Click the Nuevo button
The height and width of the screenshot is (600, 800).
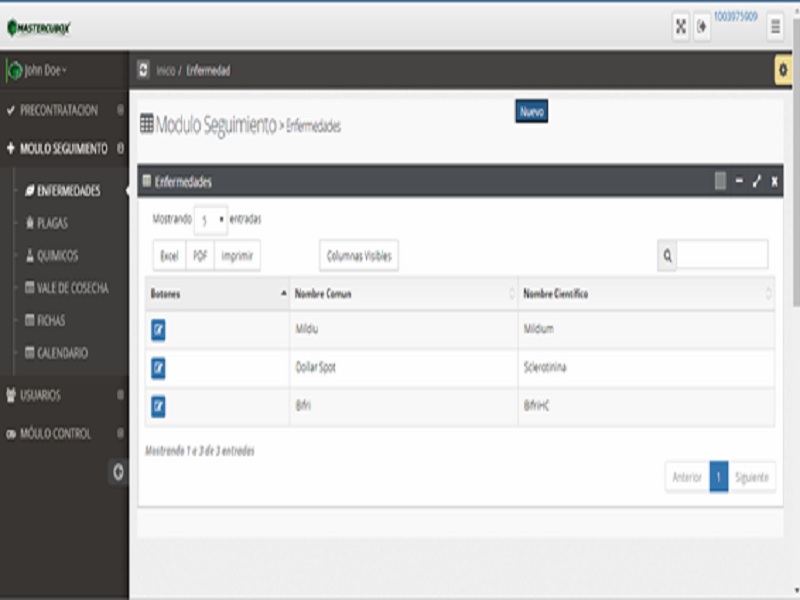[532, 111]
